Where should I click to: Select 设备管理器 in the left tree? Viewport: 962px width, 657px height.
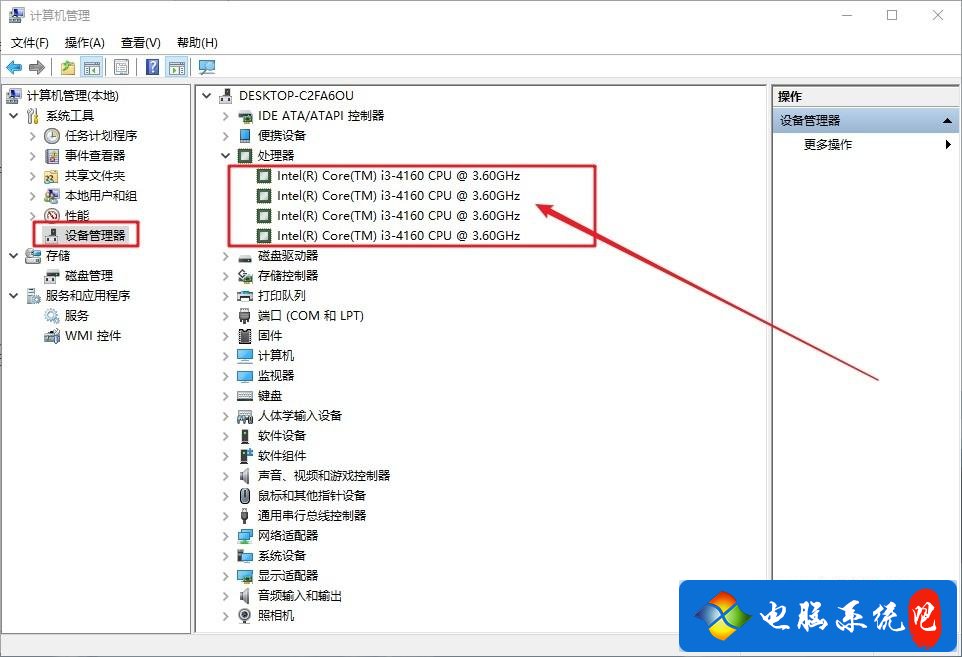94,236
